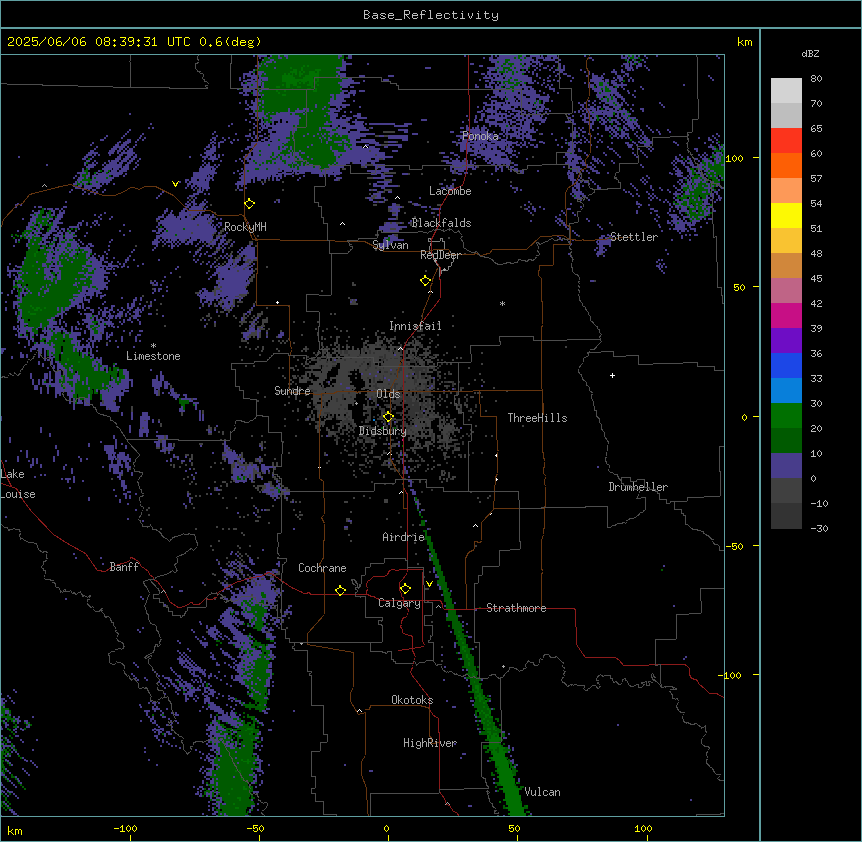Click the yellow diamond marker near RockyMH
Image resolution: width=862 pixels, height=842 pixels.
pos(250,204)
